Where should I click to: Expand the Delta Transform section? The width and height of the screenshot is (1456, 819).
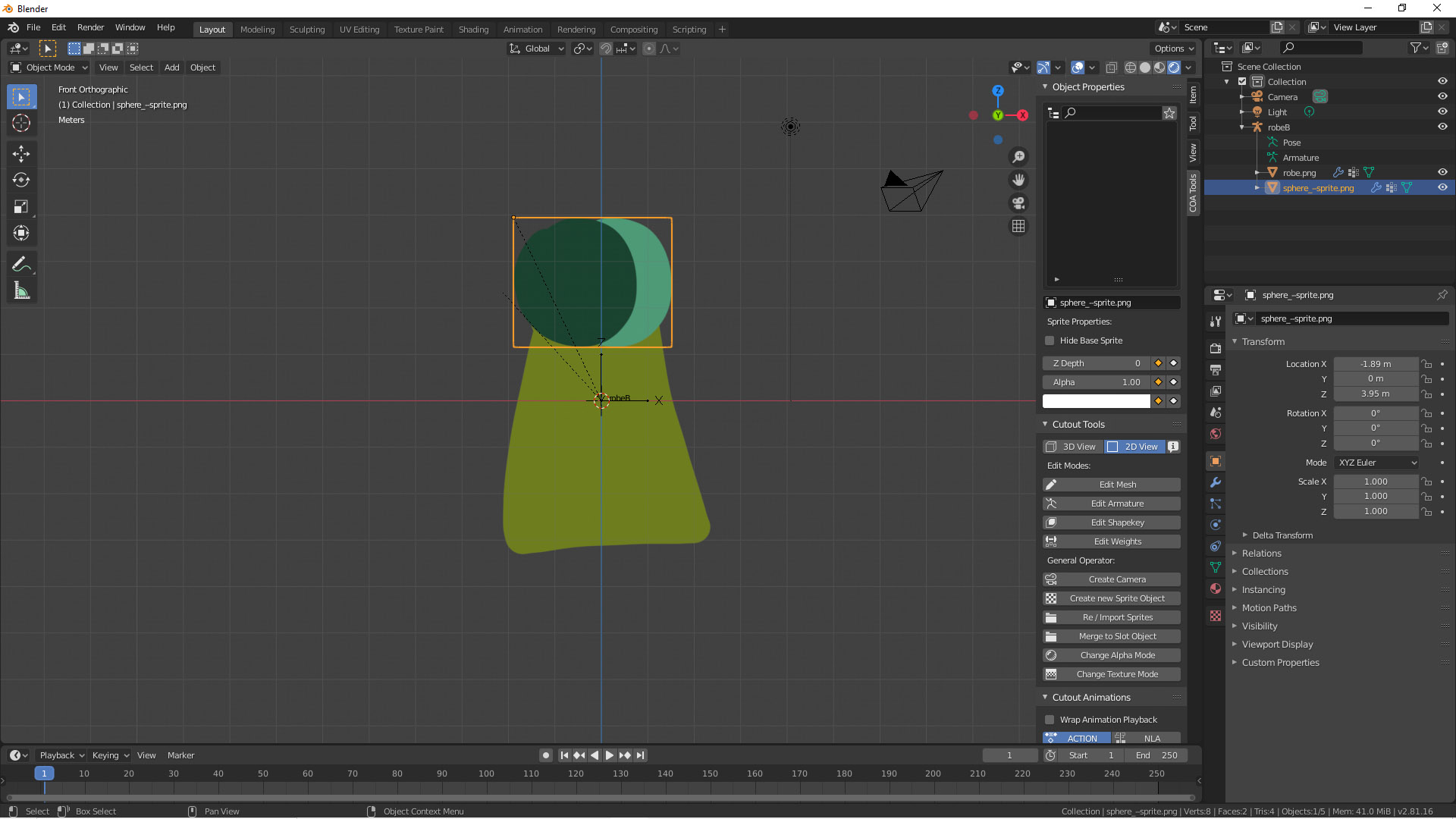(1282, 535)
